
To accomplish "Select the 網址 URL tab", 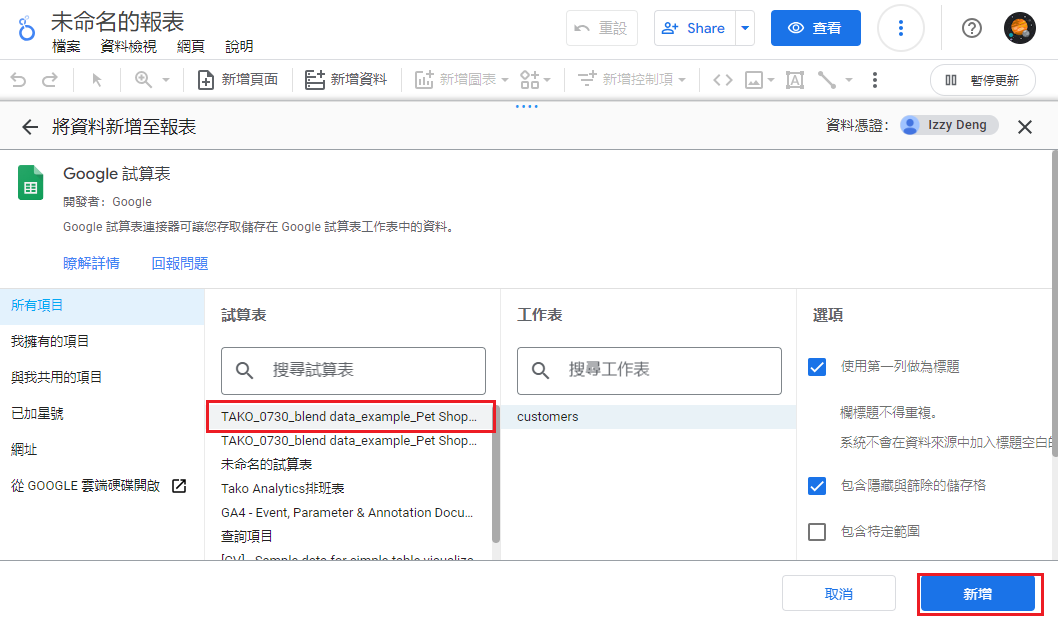I will point(102,450).
